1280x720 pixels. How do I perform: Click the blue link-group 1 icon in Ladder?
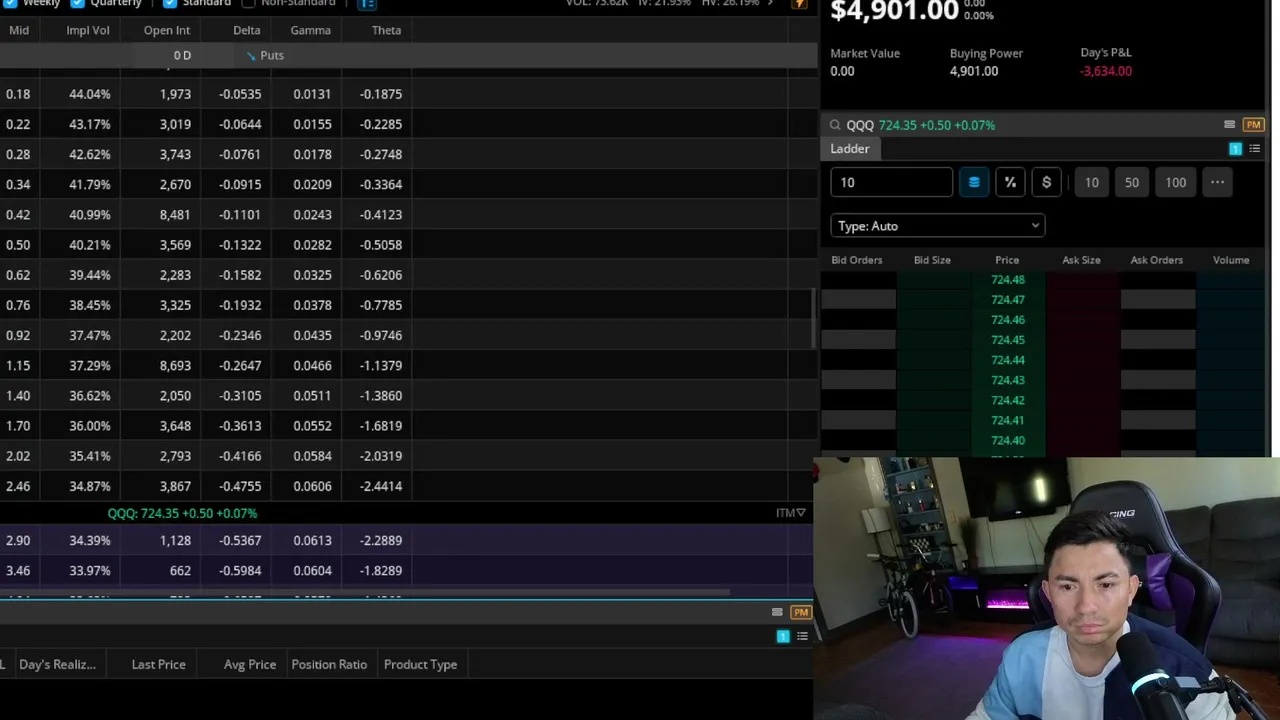pos(1235,149)
